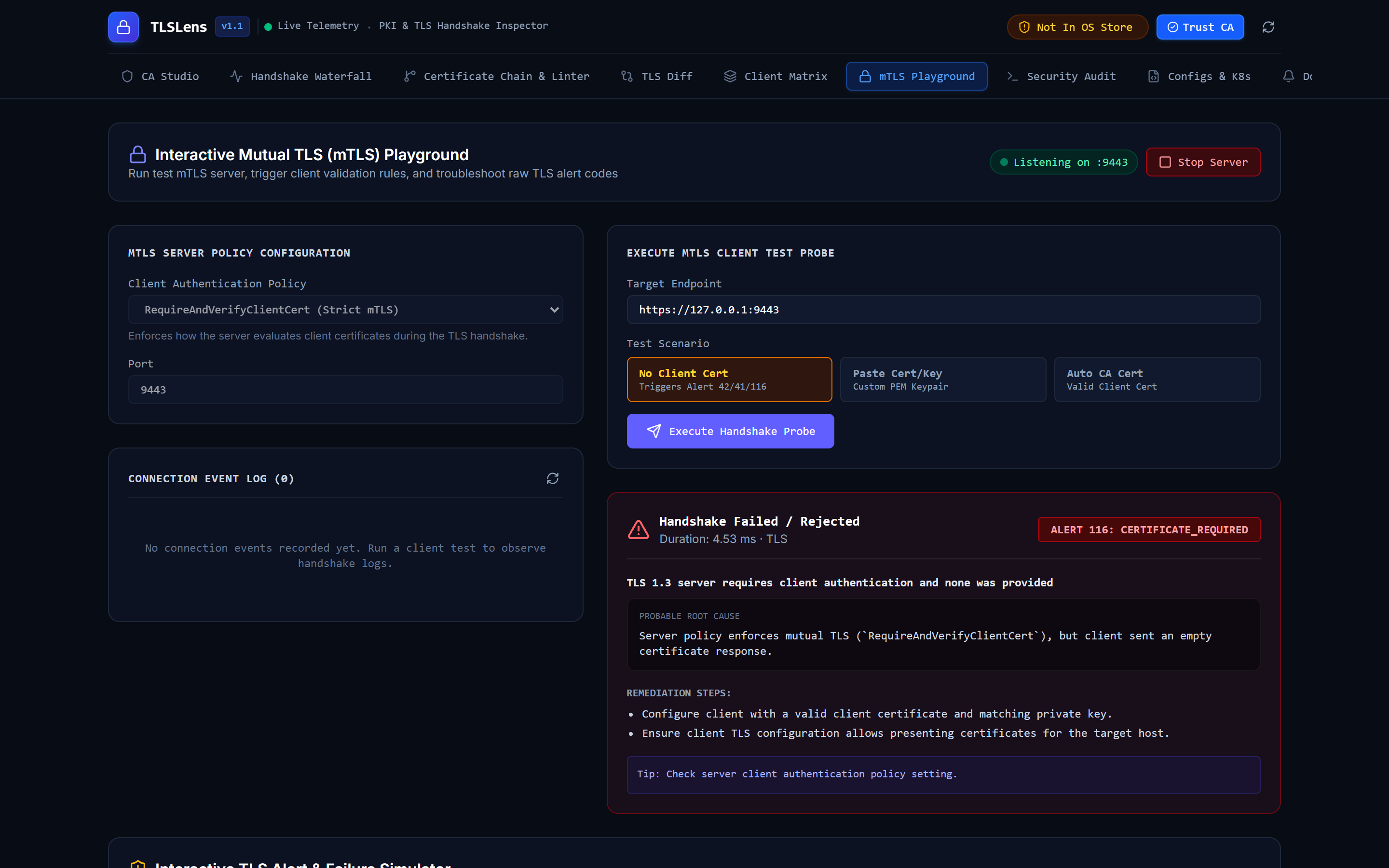Click the shield icon in CA Studio tab
Viewport: 1389px width, 868px height.
[x=127, y=76]
